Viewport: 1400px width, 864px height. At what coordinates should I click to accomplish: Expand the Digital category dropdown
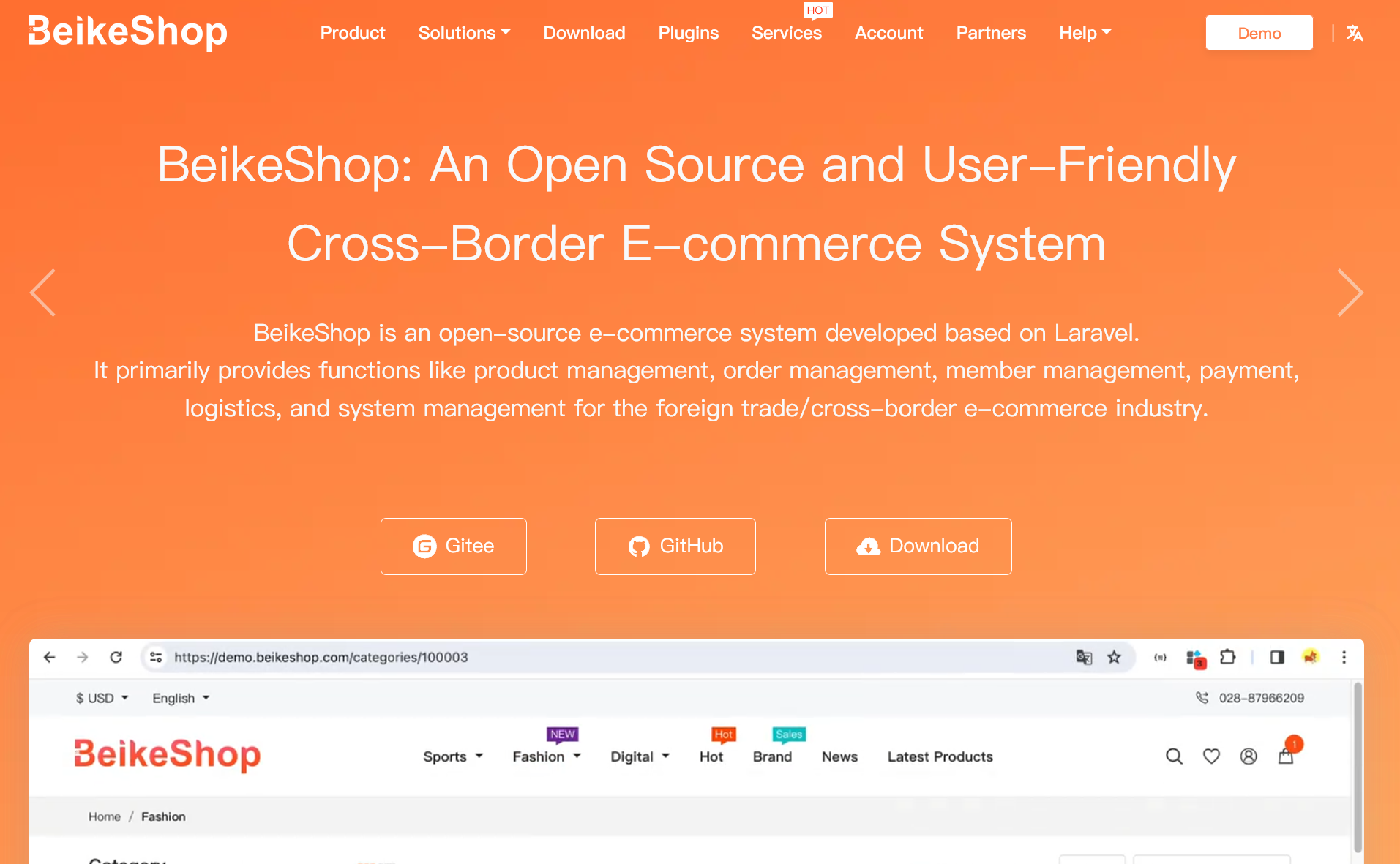[640, 756]
